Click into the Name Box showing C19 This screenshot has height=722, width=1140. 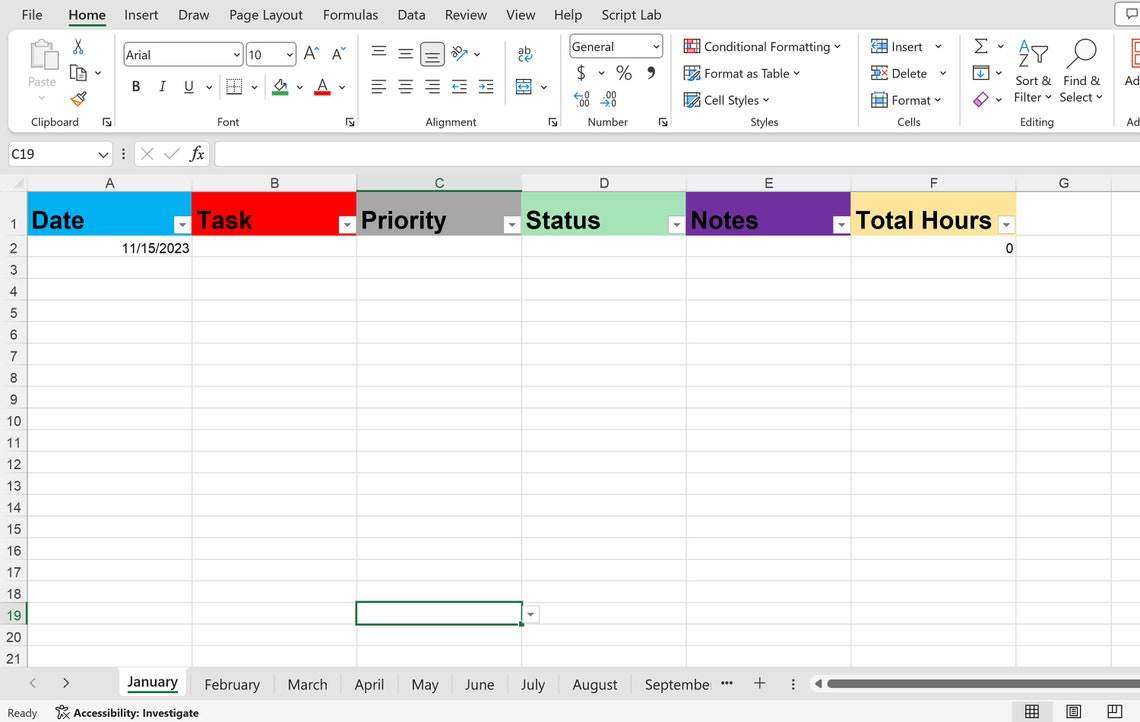(51, 154)
